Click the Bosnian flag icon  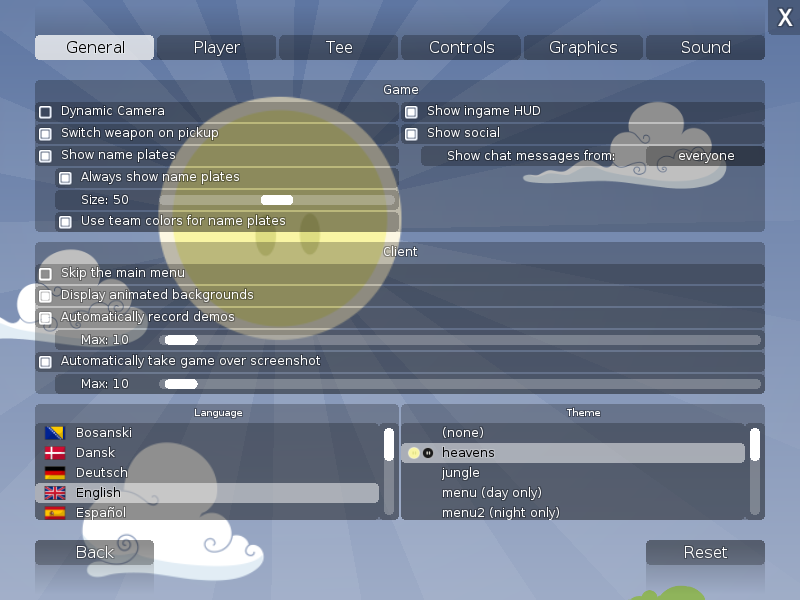(55, 433)
